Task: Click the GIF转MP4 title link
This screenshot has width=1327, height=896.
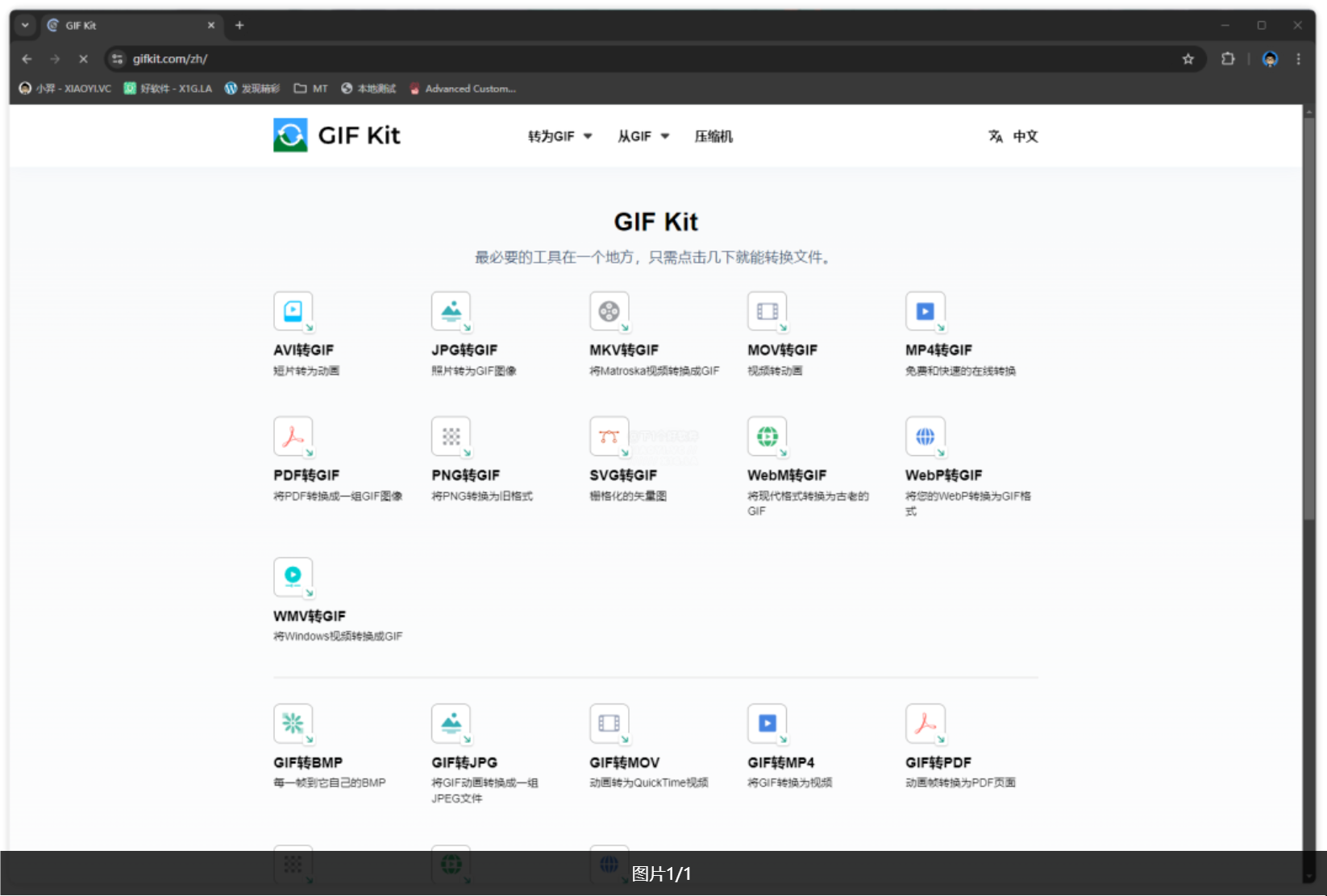Action: point(781,762)
